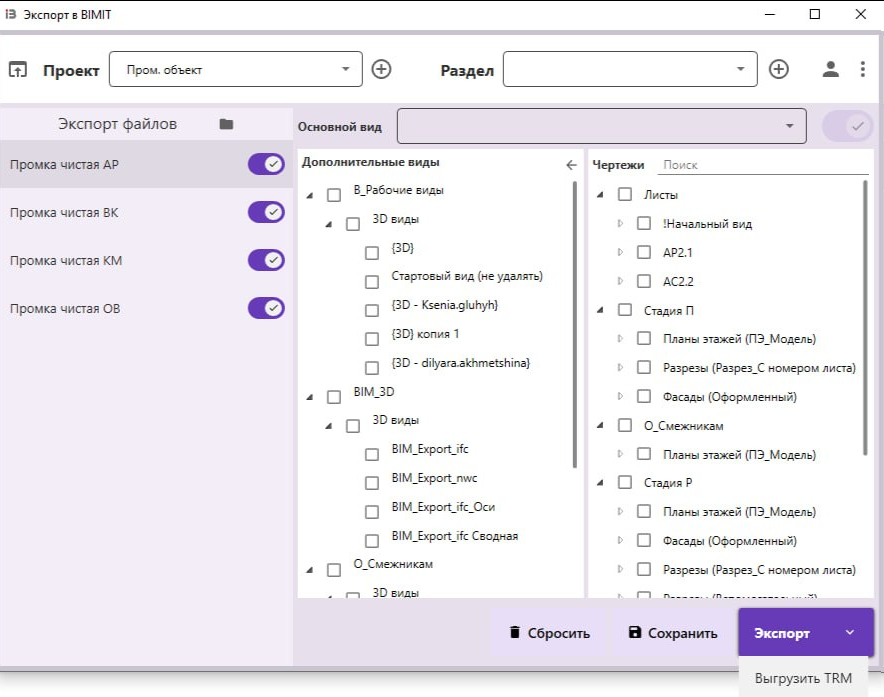Collapse the О_Смежникам node in Чертежи
This screenshot has height=697, width=884.
[600, 425]
